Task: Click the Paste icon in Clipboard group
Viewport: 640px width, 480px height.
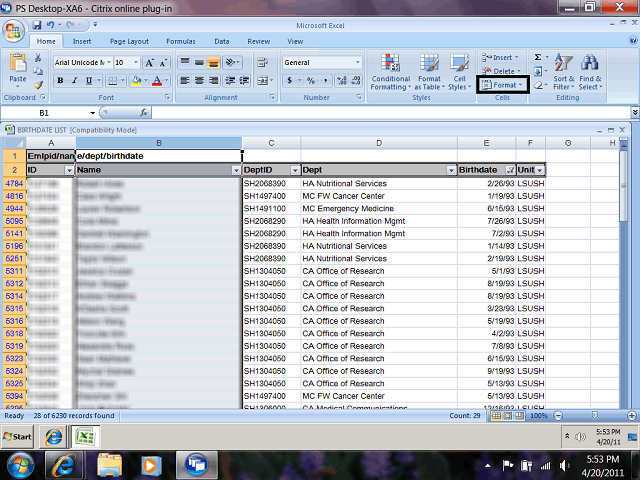Action: click(x=17, y=70)
